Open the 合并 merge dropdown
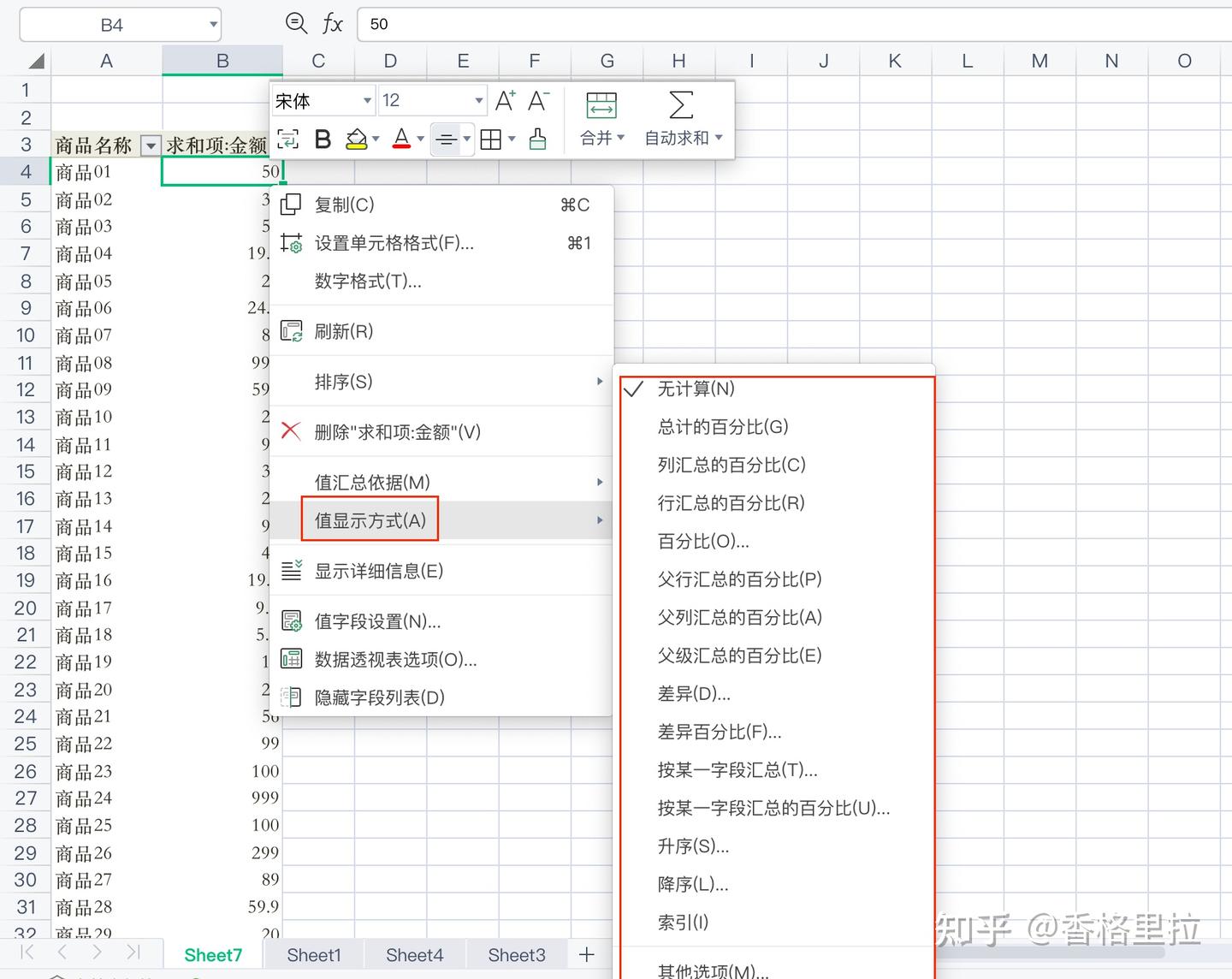Screen dimensions: 1232x979 (x=602, y=138)
